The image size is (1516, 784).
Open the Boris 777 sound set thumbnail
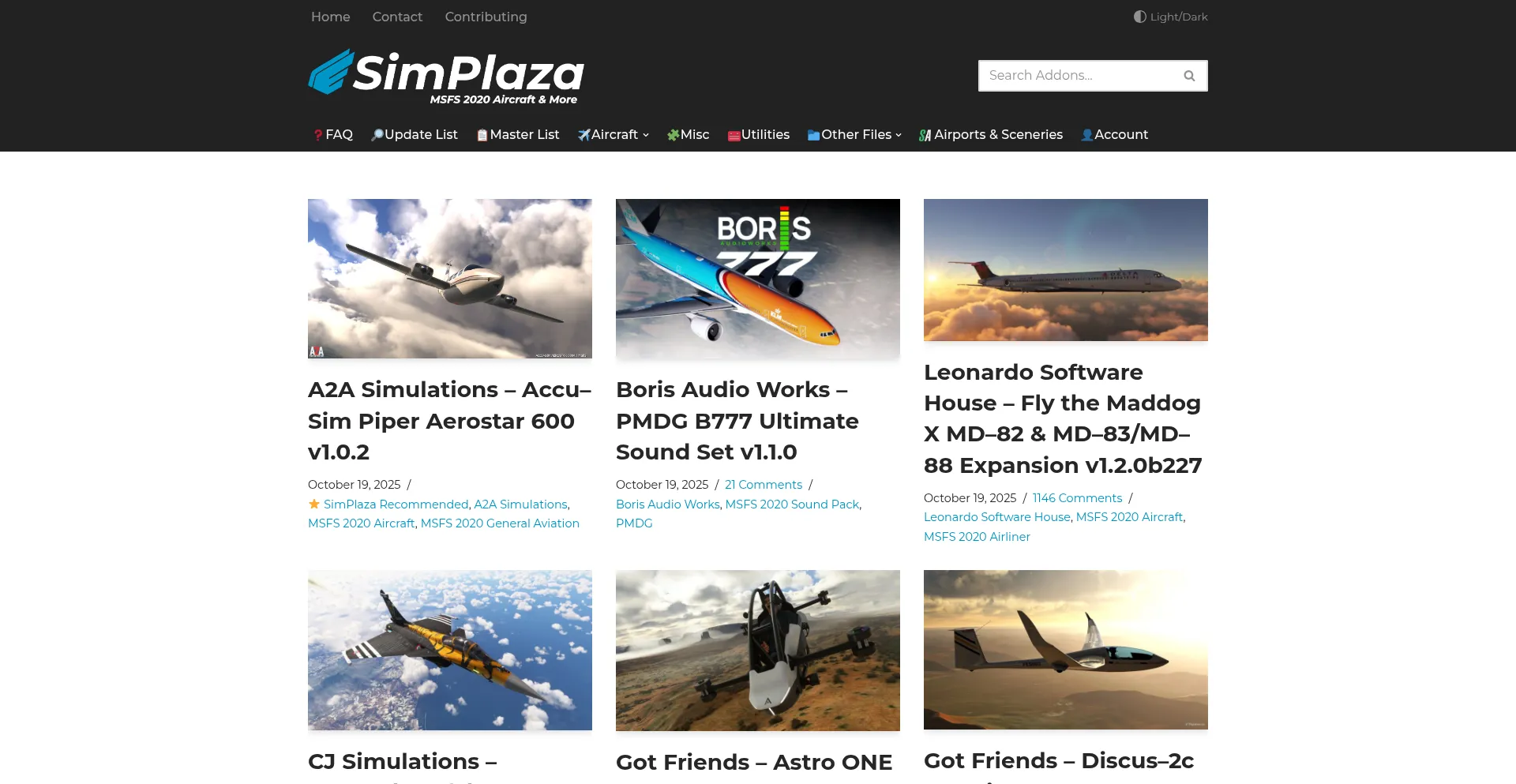click(x=758, y=279)
